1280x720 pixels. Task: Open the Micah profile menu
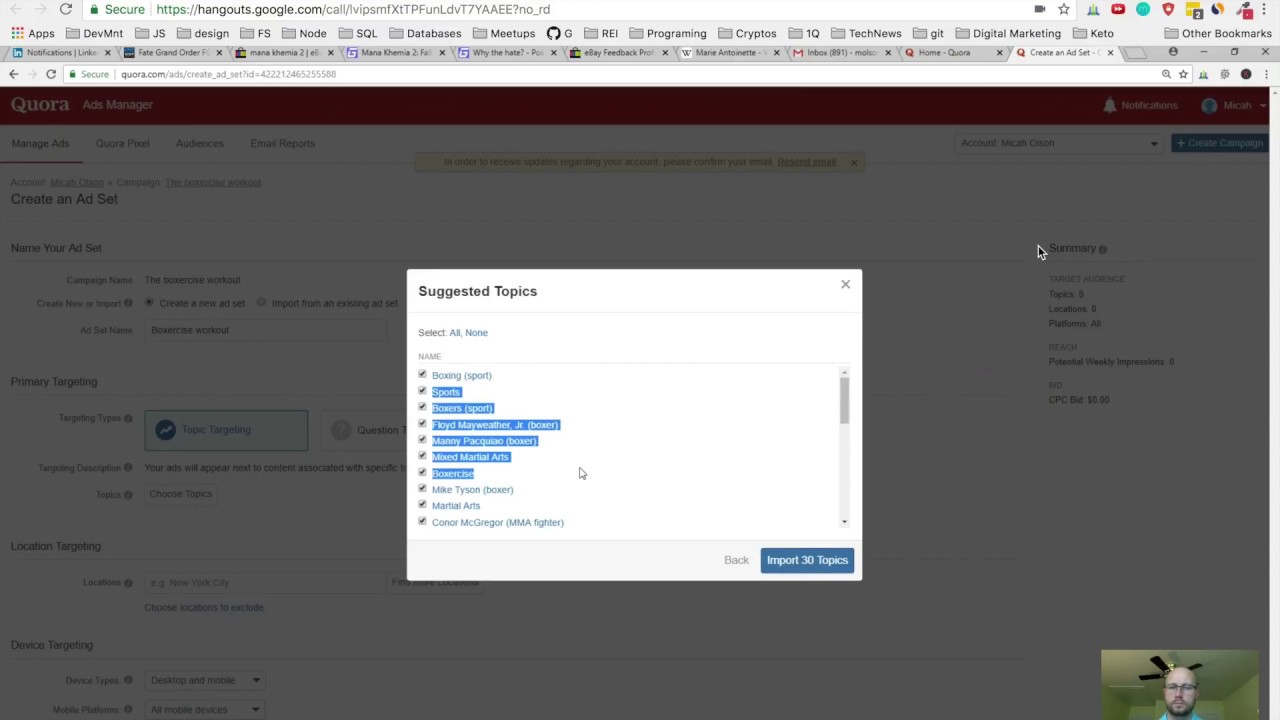tap(1234, 105)
